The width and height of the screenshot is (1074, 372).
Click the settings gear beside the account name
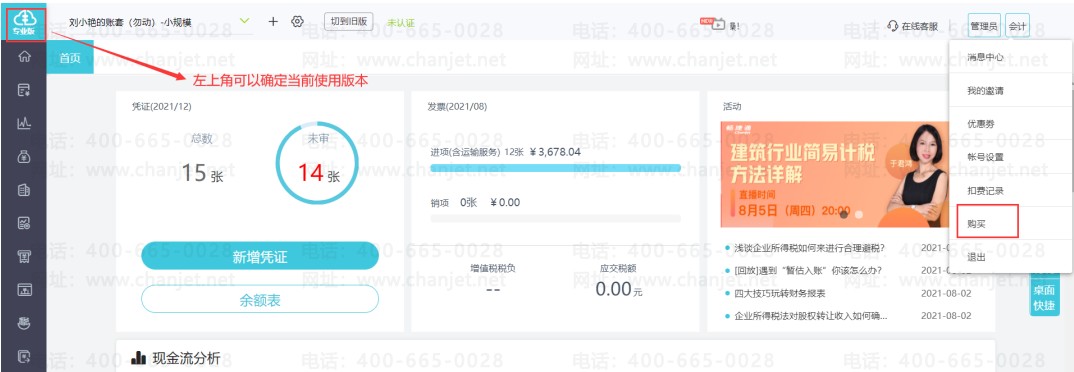[x=297, y=21]
